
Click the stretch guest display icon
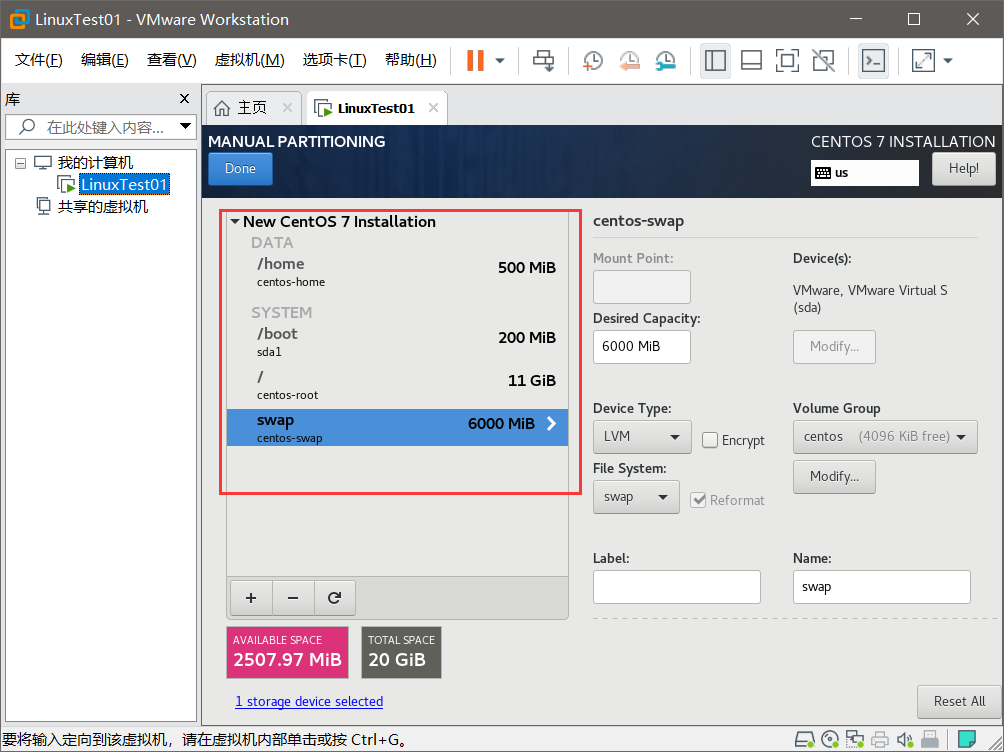(x=923, y=61)
